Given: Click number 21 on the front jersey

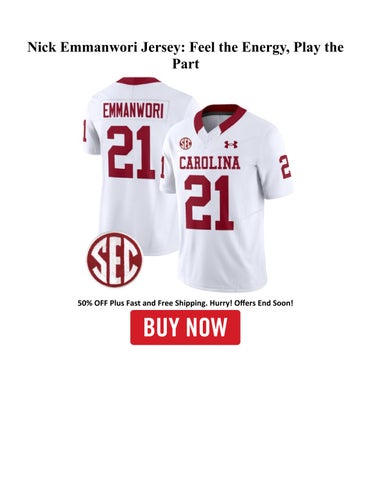Looking at the screenshot, I should point(209,203).
